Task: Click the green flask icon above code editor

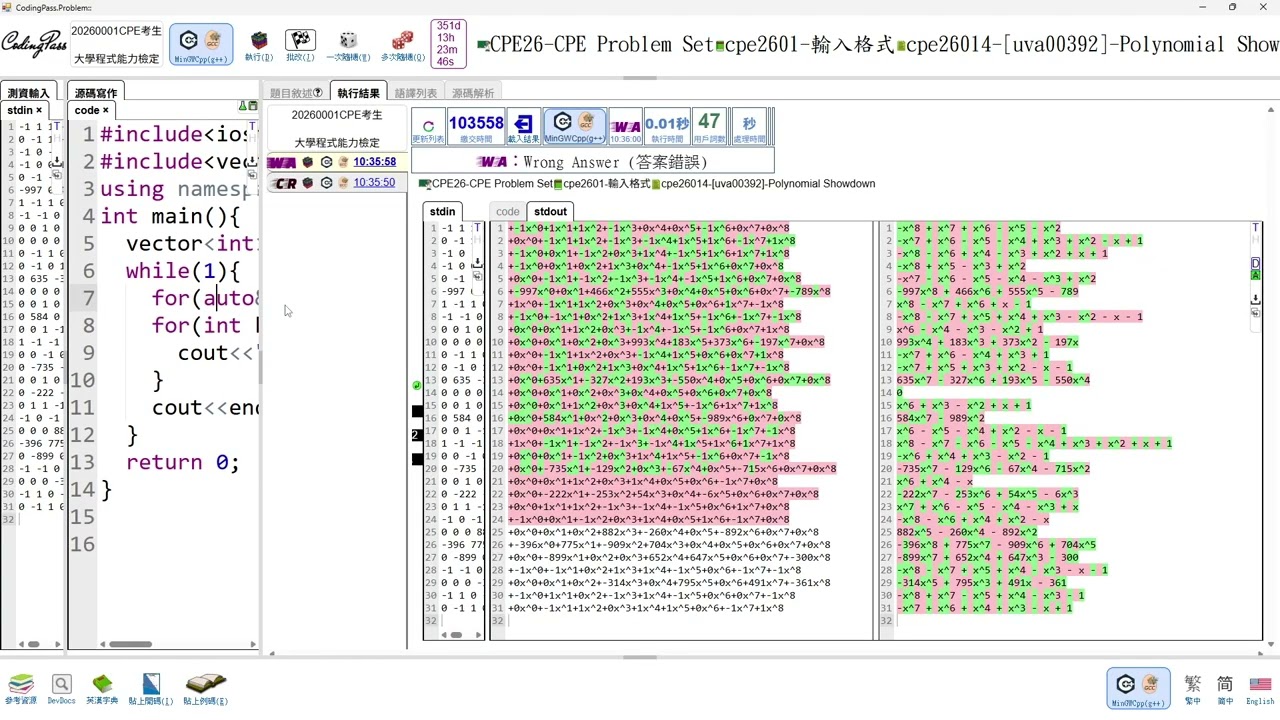Action: (x=242, y=106)
